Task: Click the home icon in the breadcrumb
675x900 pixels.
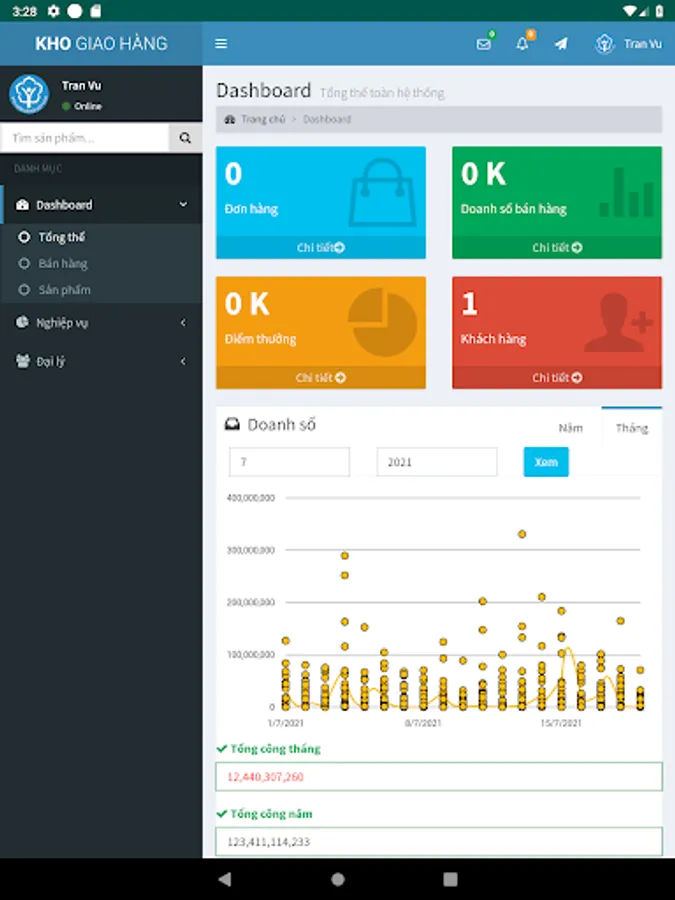Action: 230,119
